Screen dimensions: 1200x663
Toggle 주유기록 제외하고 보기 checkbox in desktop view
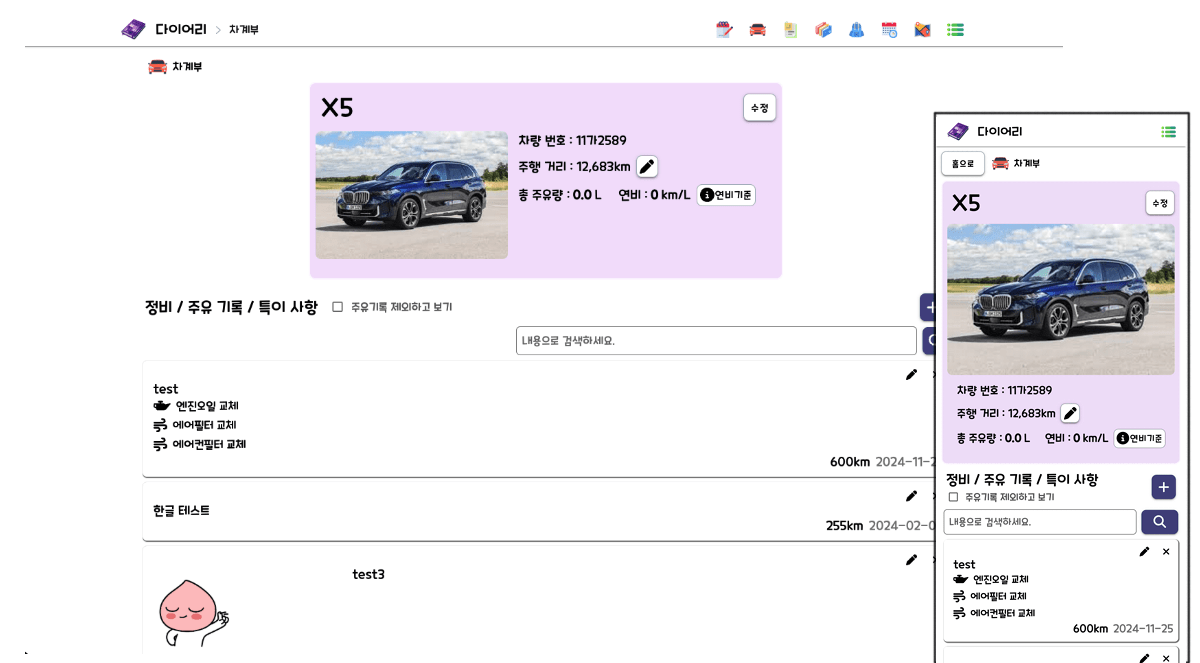(338, 307)
